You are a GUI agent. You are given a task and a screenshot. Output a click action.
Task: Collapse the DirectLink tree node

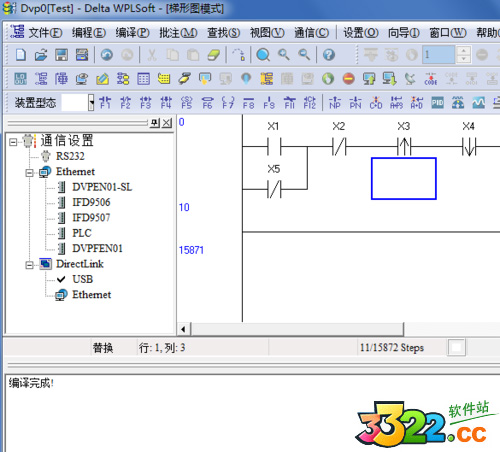(29, 265)
